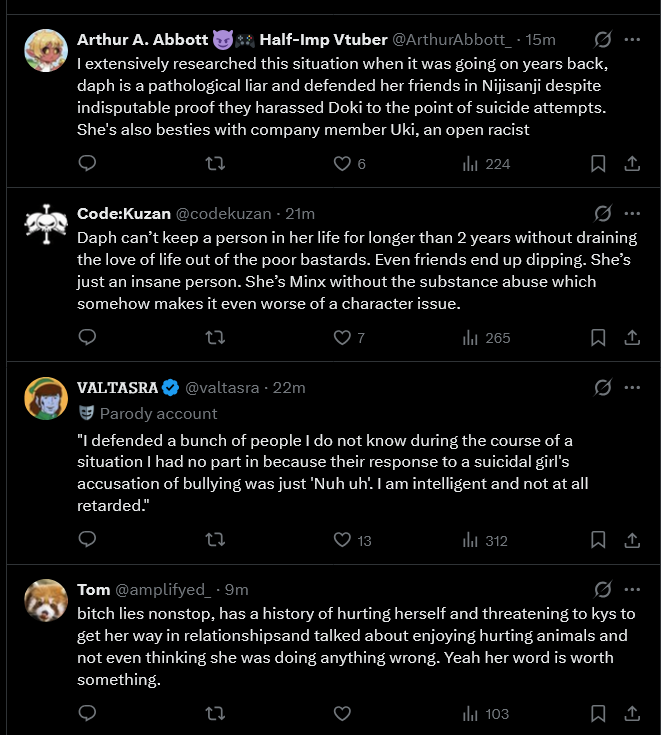Image resolution: width=661 pixels, height=735 pixels.
Task: Share Code:Kuzan's tweet
Action: pyautogui.click(x=632, y=338)
